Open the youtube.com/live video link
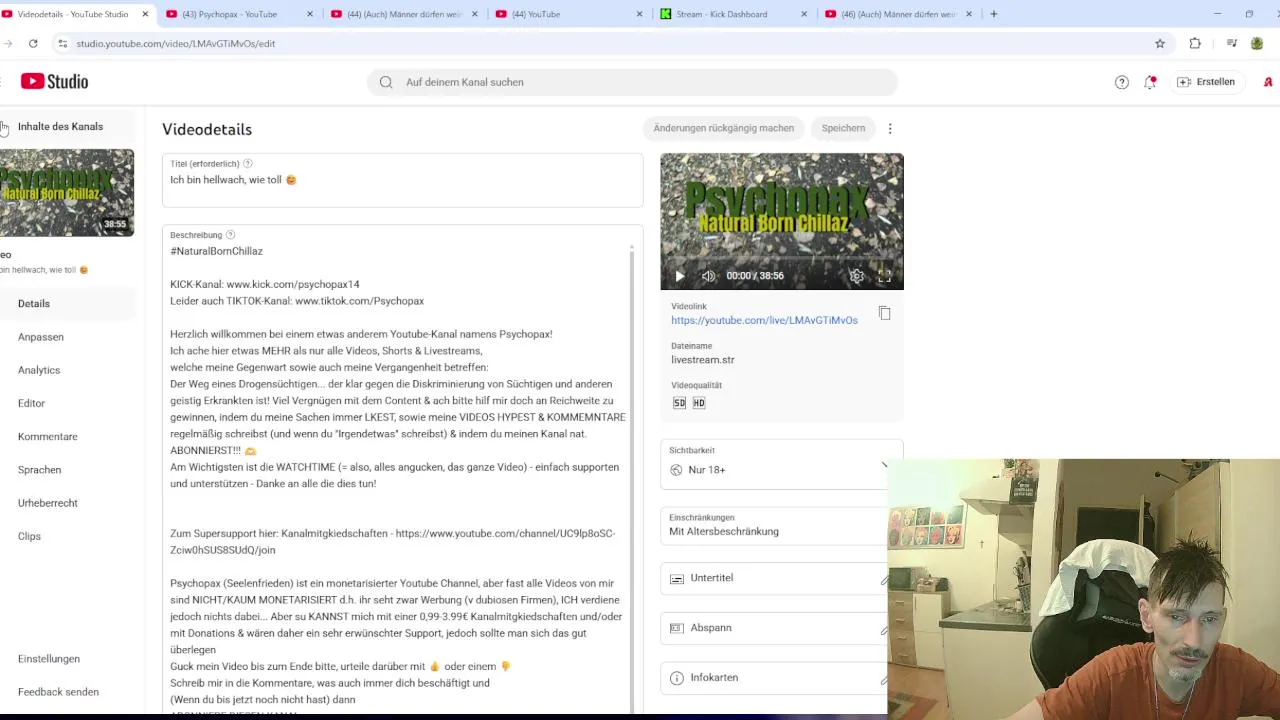The height and width of the screenshot is (720, 1280). [x=764, y=320]
